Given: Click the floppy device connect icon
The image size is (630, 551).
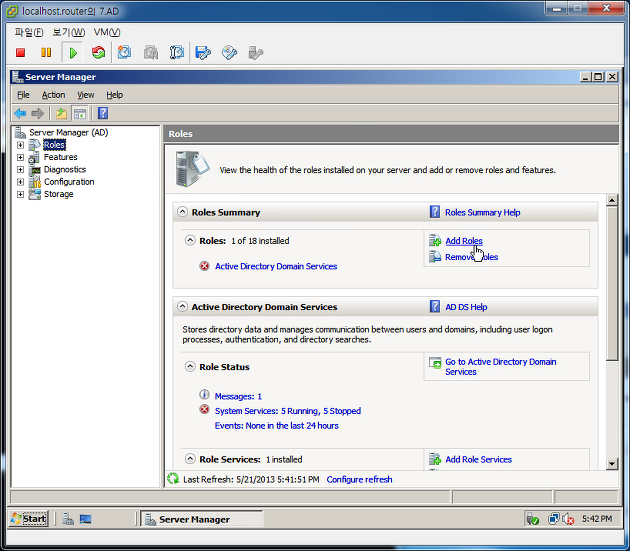Looking at the screenshot, I should [x=203, y=52].
